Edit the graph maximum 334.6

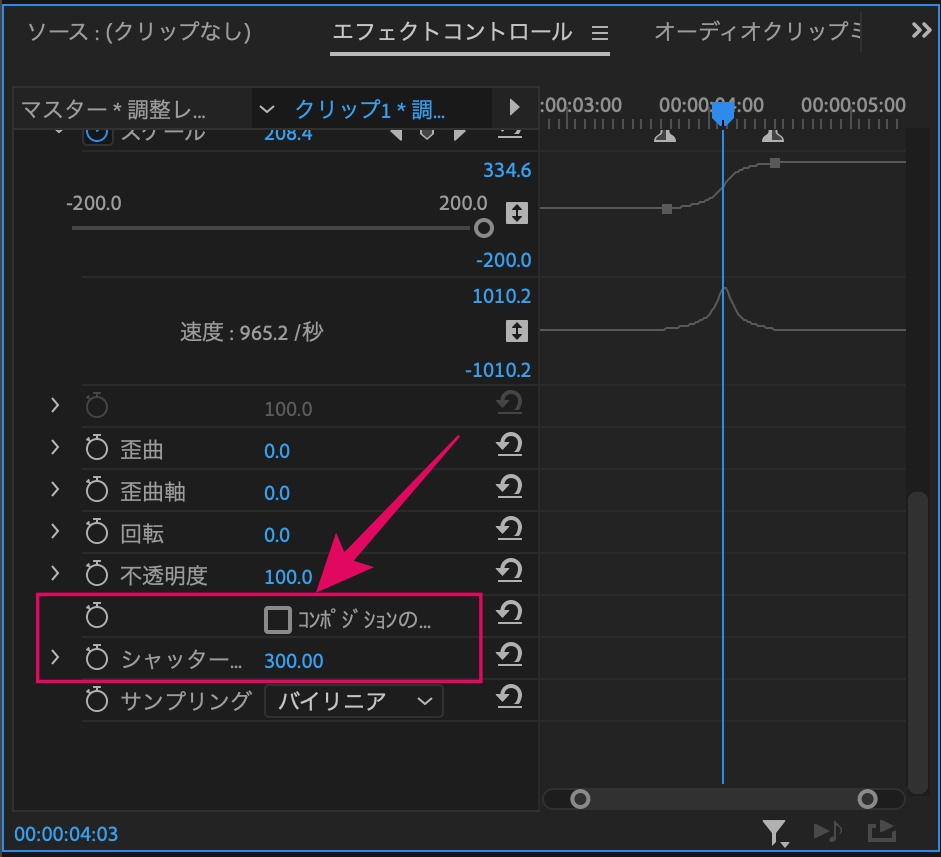pyautogui.click(x=507, y=170)
